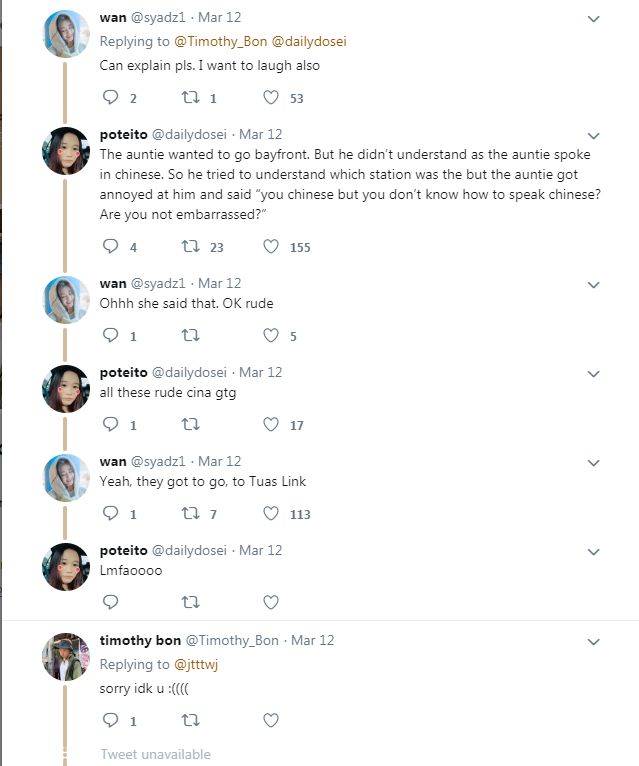Retweet the 'Ohhh she said that' tweet
The width and height of the screenshot is (639, 766).
[x=189, y=336]
